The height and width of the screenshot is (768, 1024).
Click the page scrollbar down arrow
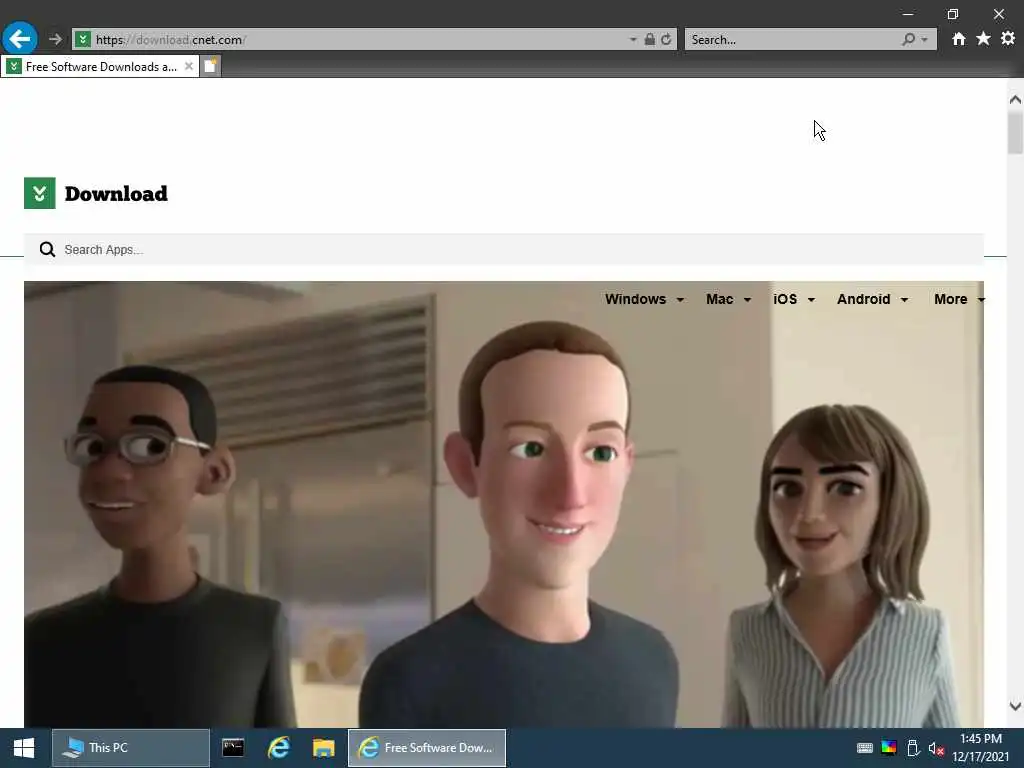[x=1015, y=706]
